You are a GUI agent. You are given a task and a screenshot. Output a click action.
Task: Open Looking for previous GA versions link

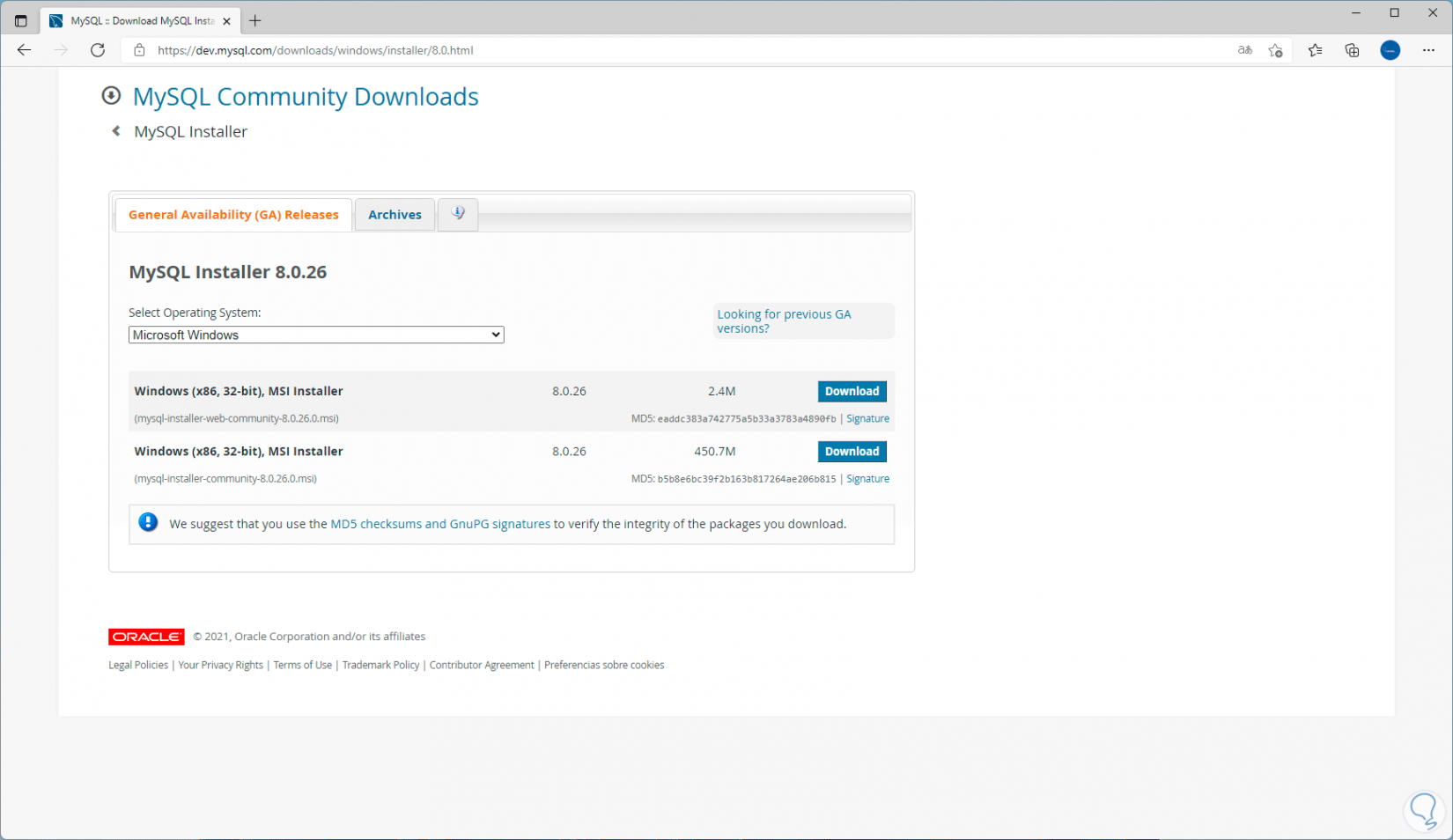(x=784, y=321)
